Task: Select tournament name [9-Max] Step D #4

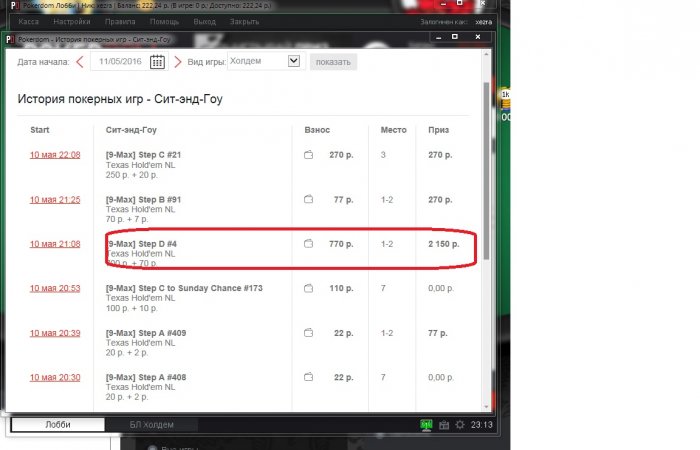Action: 142,244
